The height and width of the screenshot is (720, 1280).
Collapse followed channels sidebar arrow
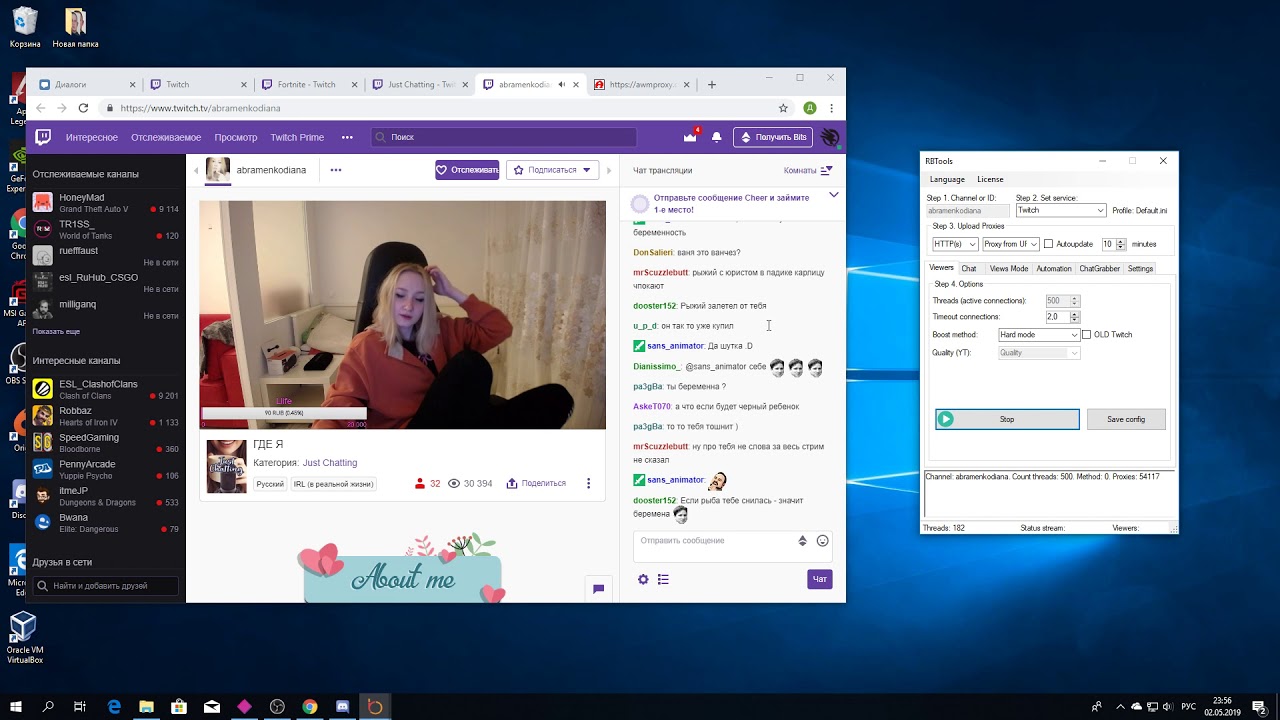(x=197, y=171)
